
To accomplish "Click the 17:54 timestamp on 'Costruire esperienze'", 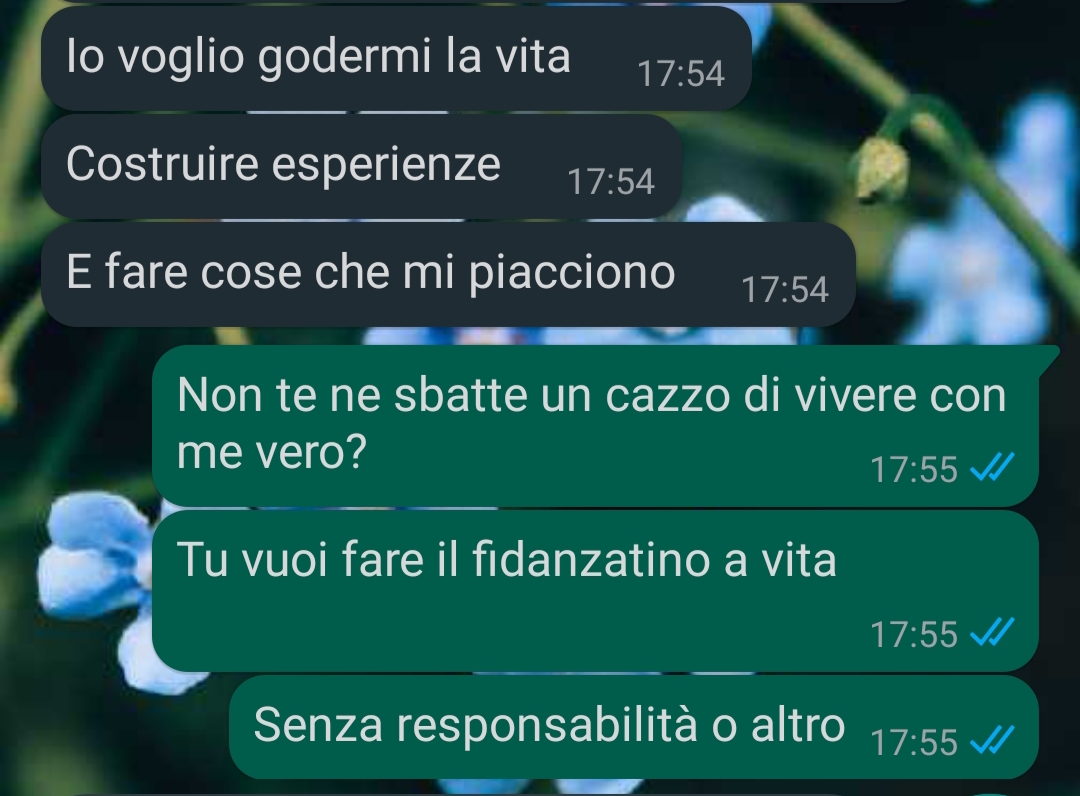I will [x=610, y=181].
